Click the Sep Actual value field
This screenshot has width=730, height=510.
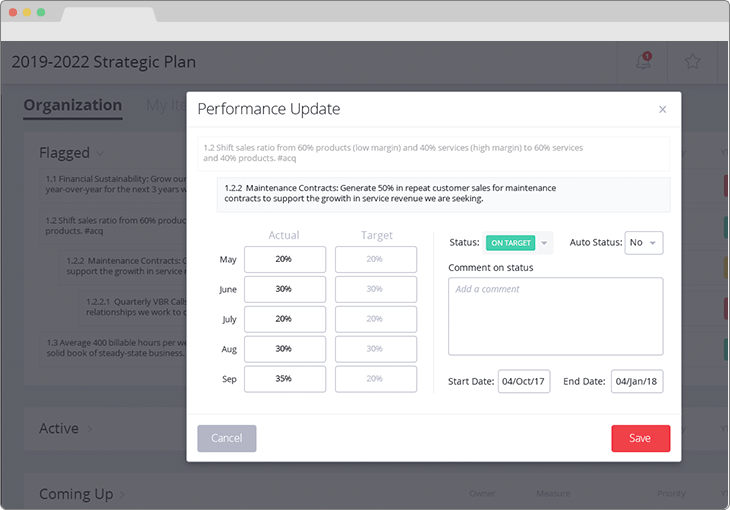coord(285,379)
